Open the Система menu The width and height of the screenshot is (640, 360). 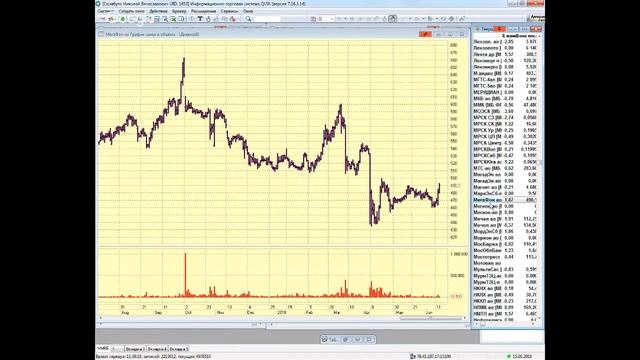(x=105, y=11)
